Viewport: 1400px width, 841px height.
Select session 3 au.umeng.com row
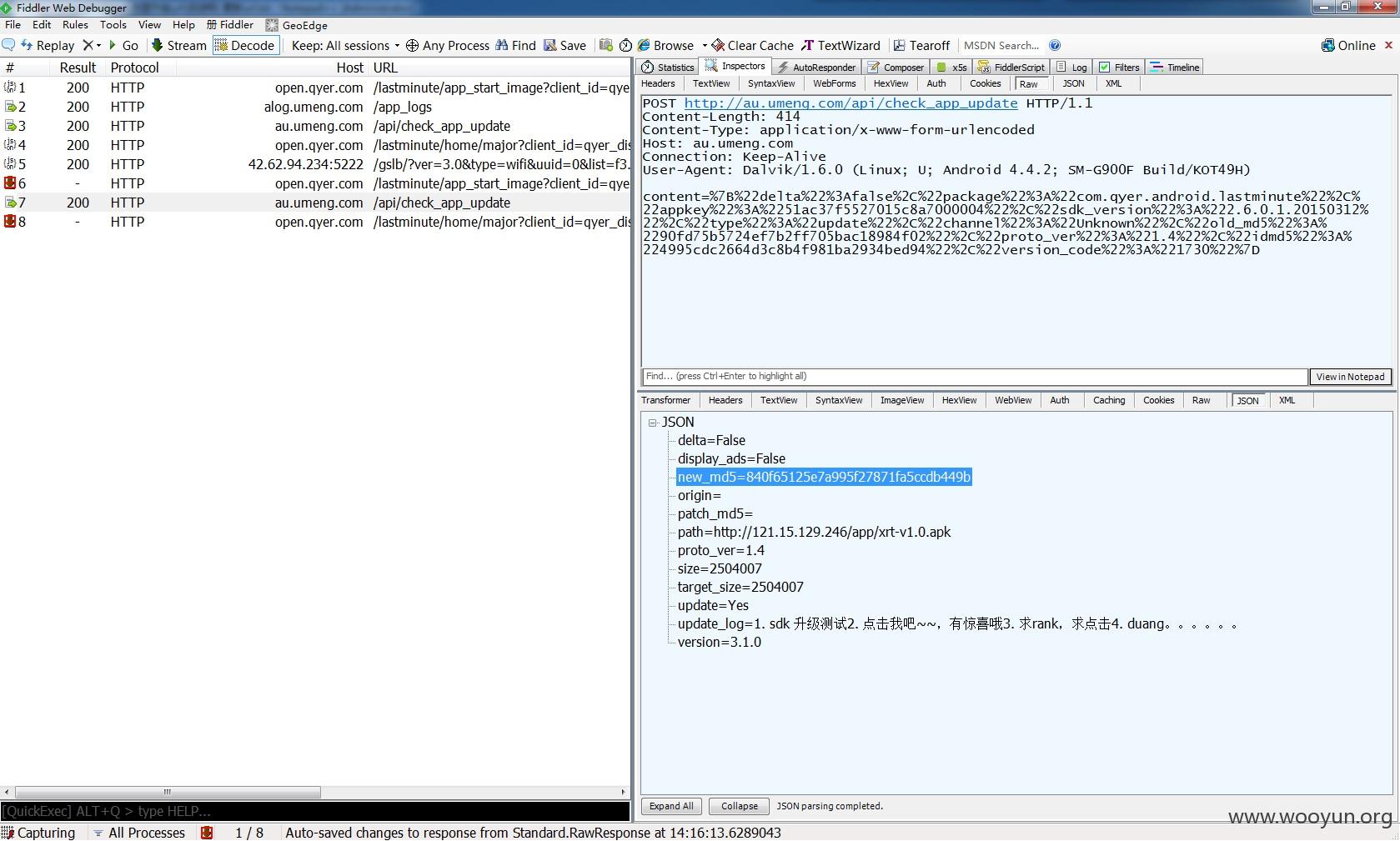coord(315,126)
